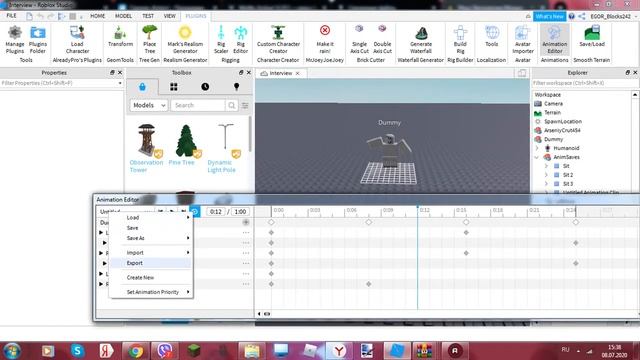Open Skype from the taskbar
Viewport: 640px width, 360px height.
click(x=78, y=351)
